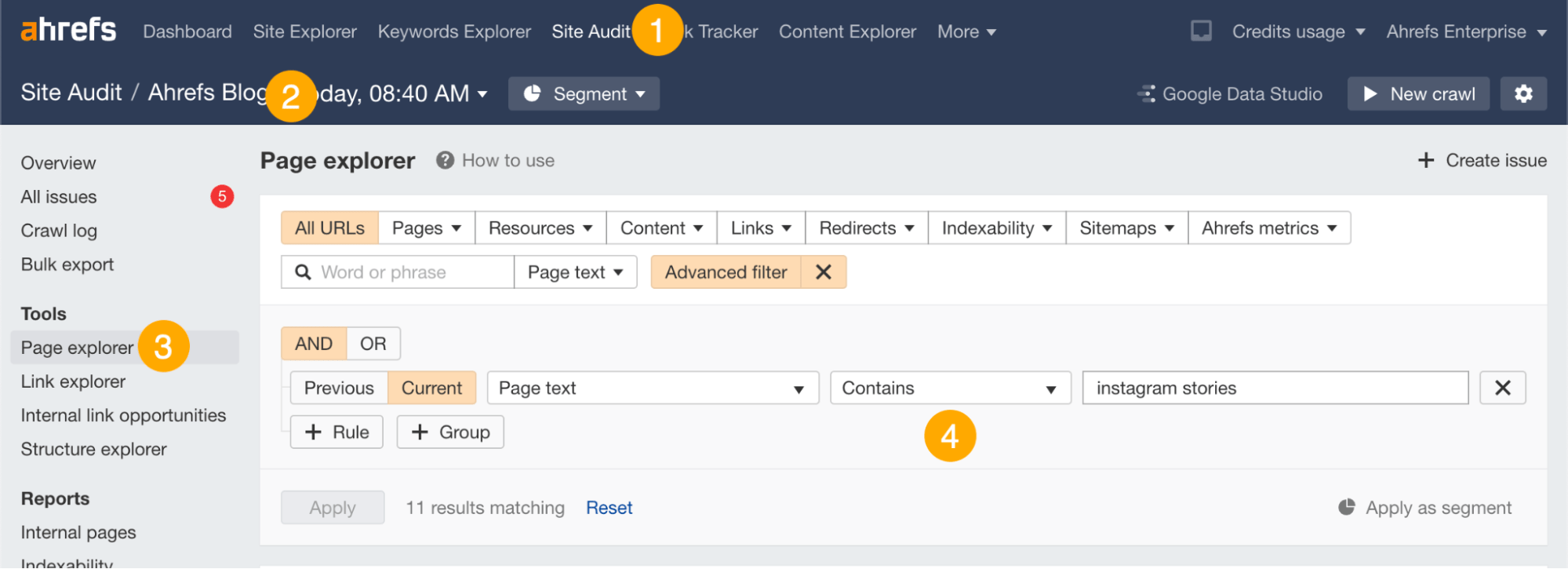
Task: Toggle OR logic operator
Action: pos(373,344)
